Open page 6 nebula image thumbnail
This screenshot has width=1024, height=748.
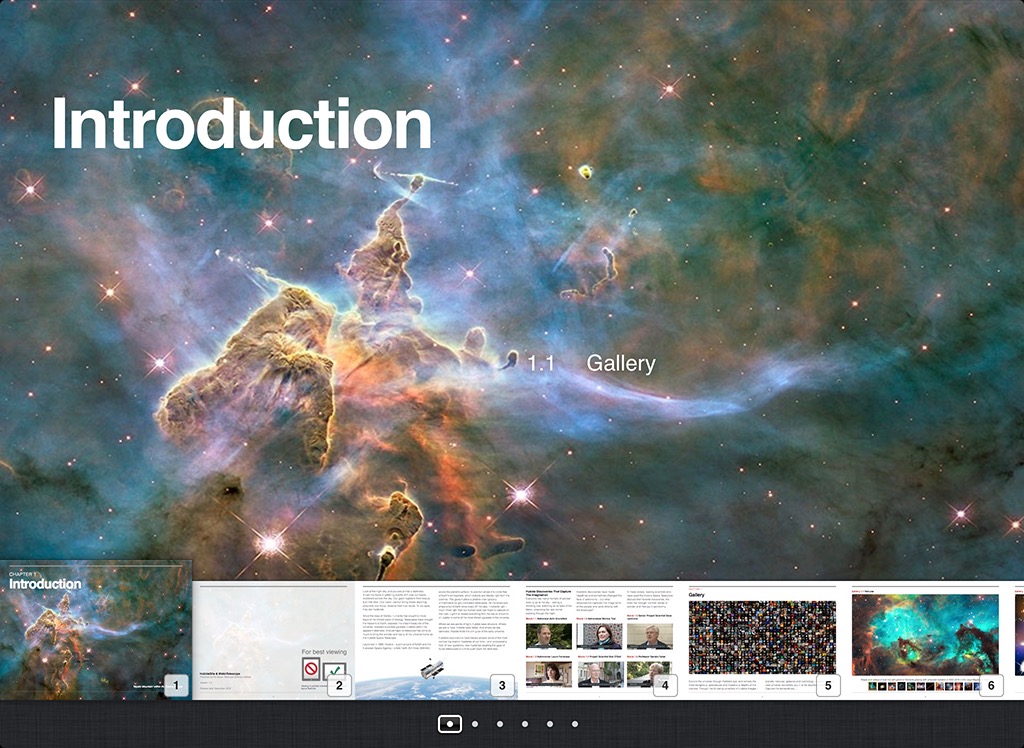pos(925,640)
